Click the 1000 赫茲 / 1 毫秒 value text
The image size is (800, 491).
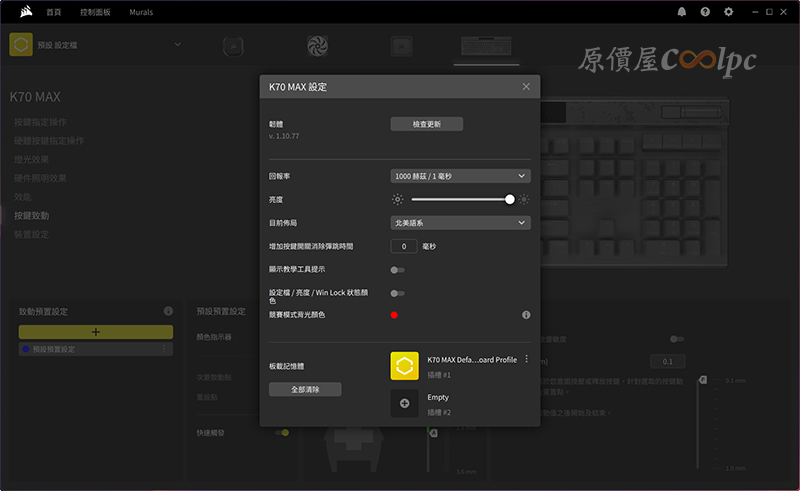(x=423, y=176)
